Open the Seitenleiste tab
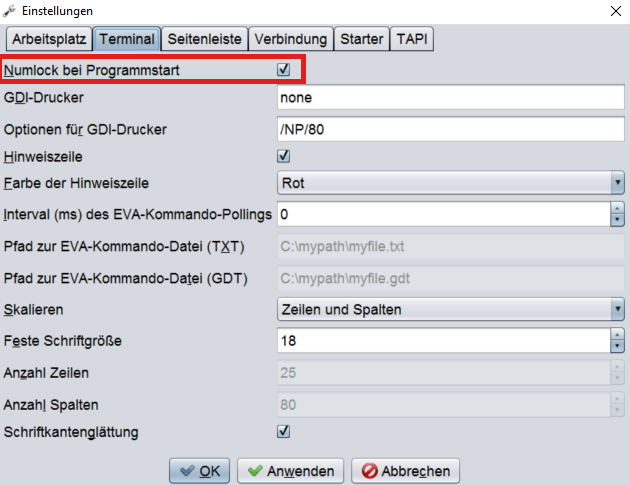630x485 pixels. point(205,39)
